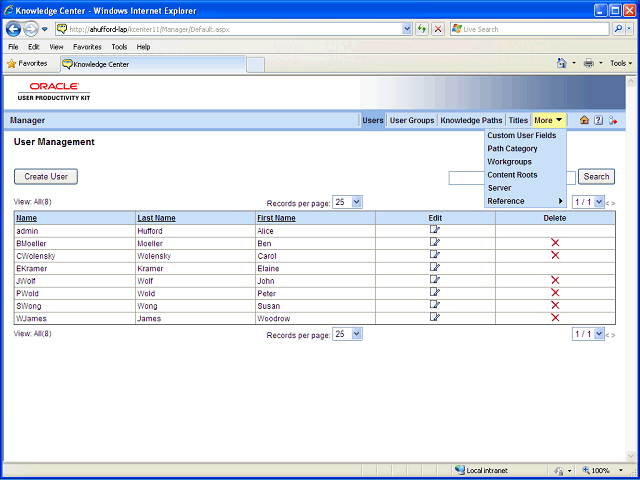Click the Live Search input field
Image resolution: width=640 pixels, height=480 pixels.
point(530,29)
